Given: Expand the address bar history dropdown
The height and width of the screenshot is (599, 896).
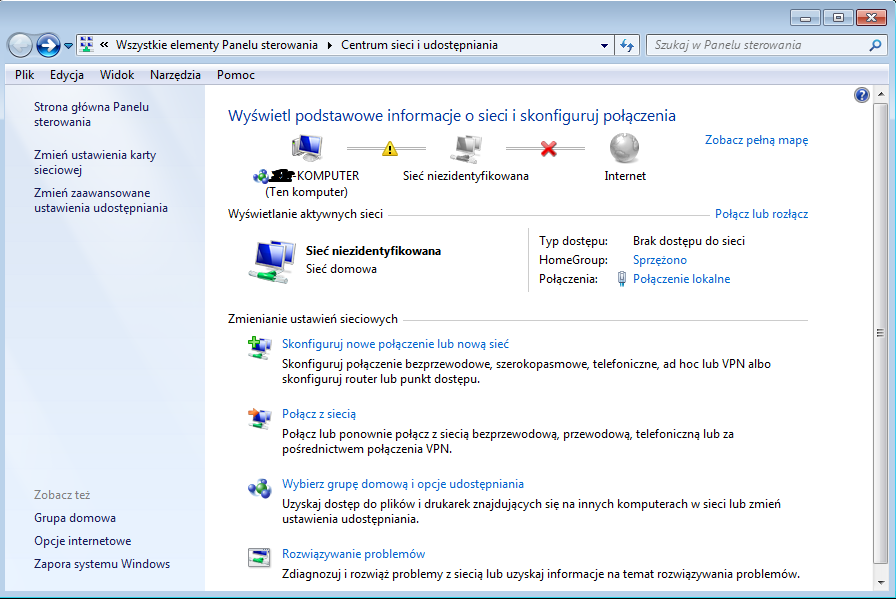Looking at the screenshot, I should [604, 45].
